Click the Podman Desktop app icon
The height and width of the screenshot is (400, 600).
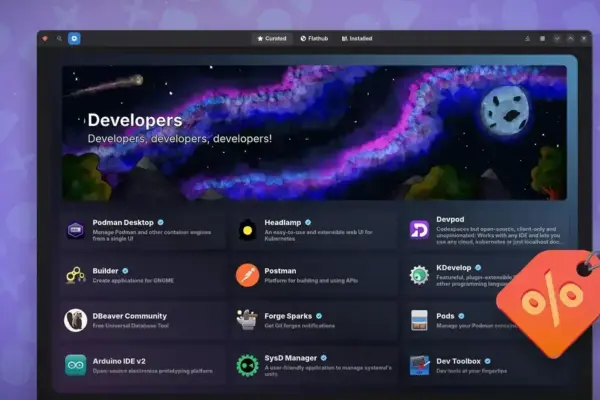point(76,230)
